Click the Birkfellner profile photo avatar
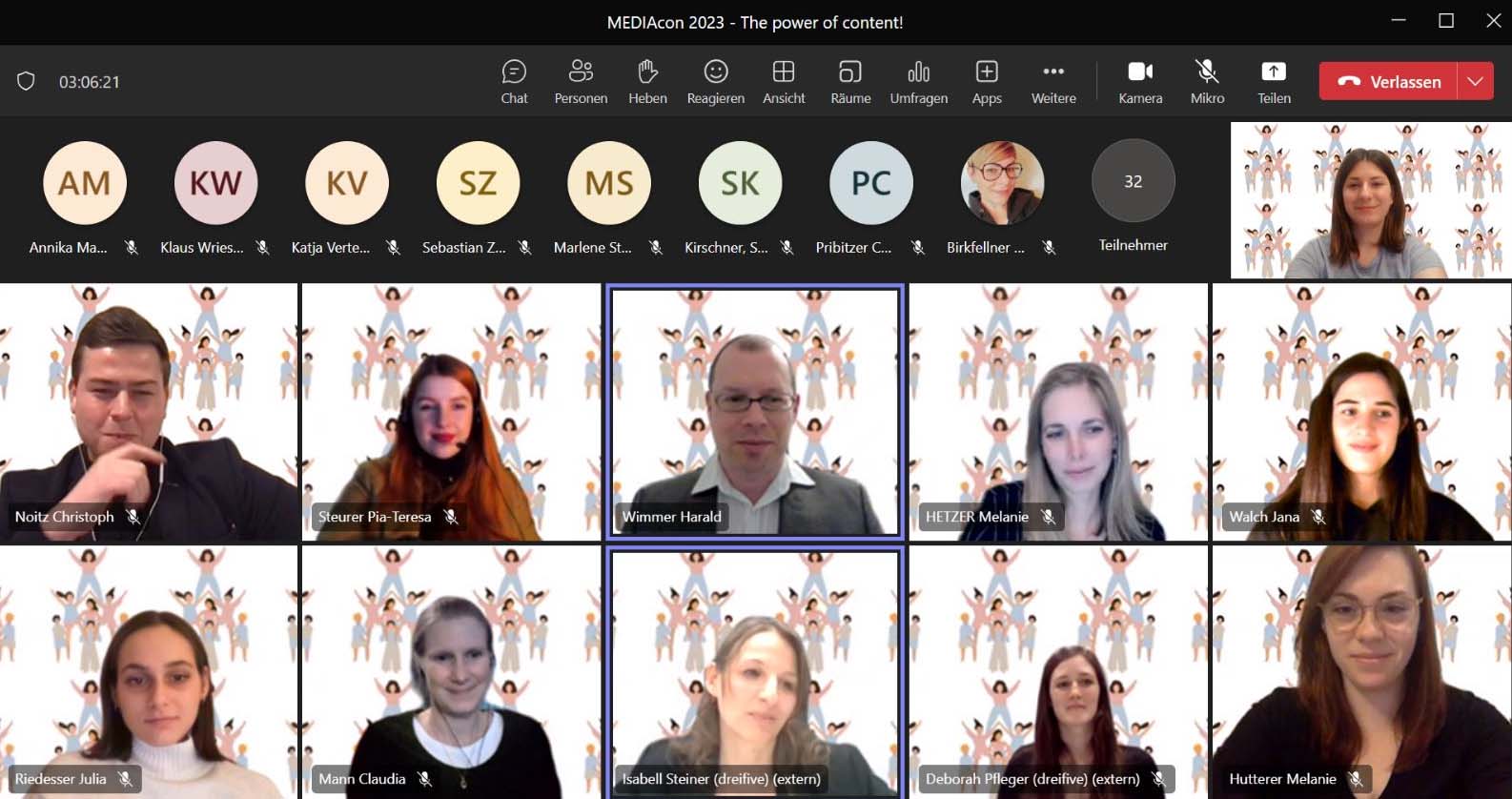 pyautogui.click(x=1001, y=183)
